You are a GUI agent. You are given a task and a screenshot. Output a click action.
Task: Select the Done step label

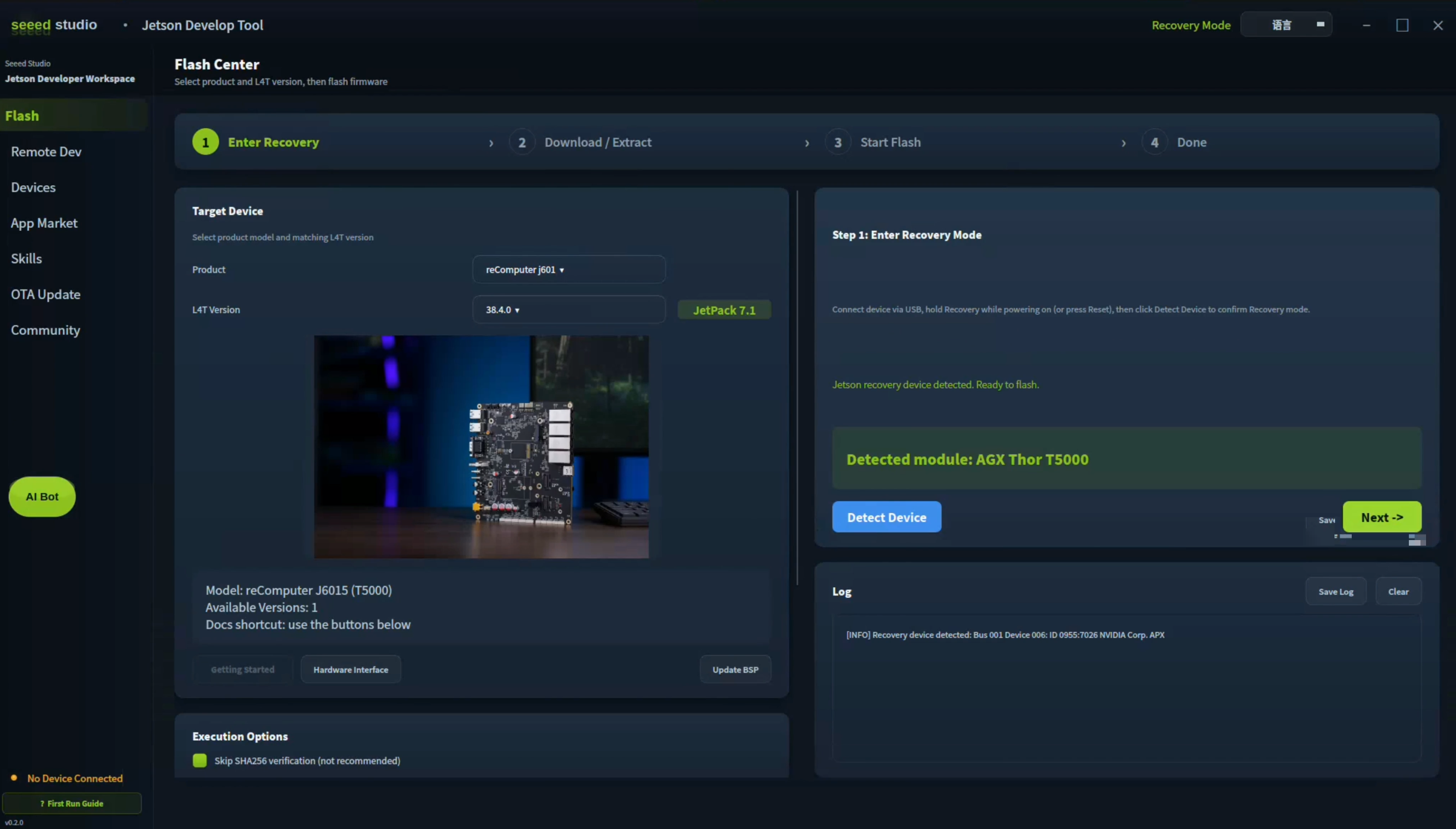(x=1192, y=143)
